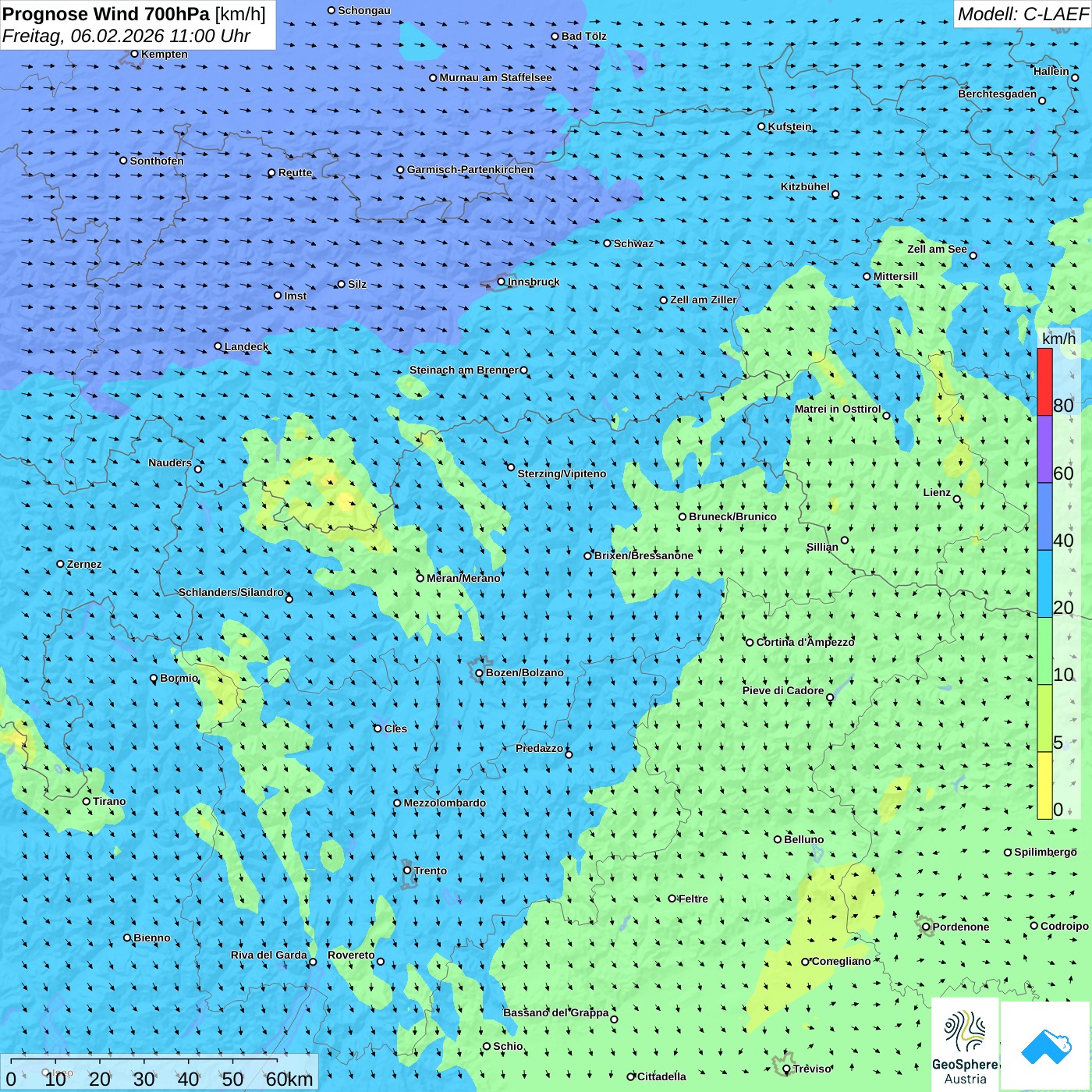Click the Rovereto label
The image size is (1092, 1092).
click(x=351, y=955)
